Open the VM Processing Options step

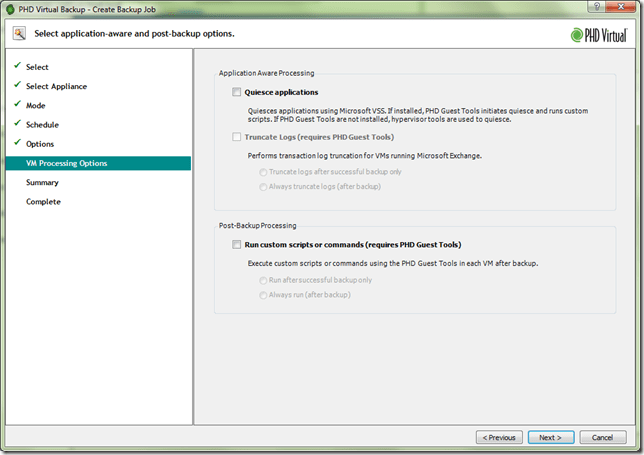click(66, 163)
